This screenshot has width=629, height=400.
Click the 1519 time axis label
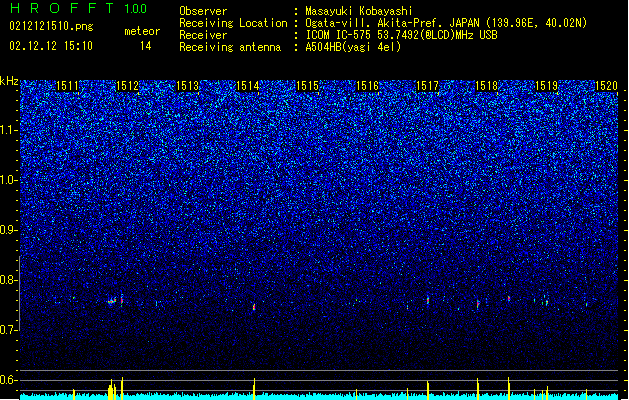pyautogui.click(x=546, y=86)
